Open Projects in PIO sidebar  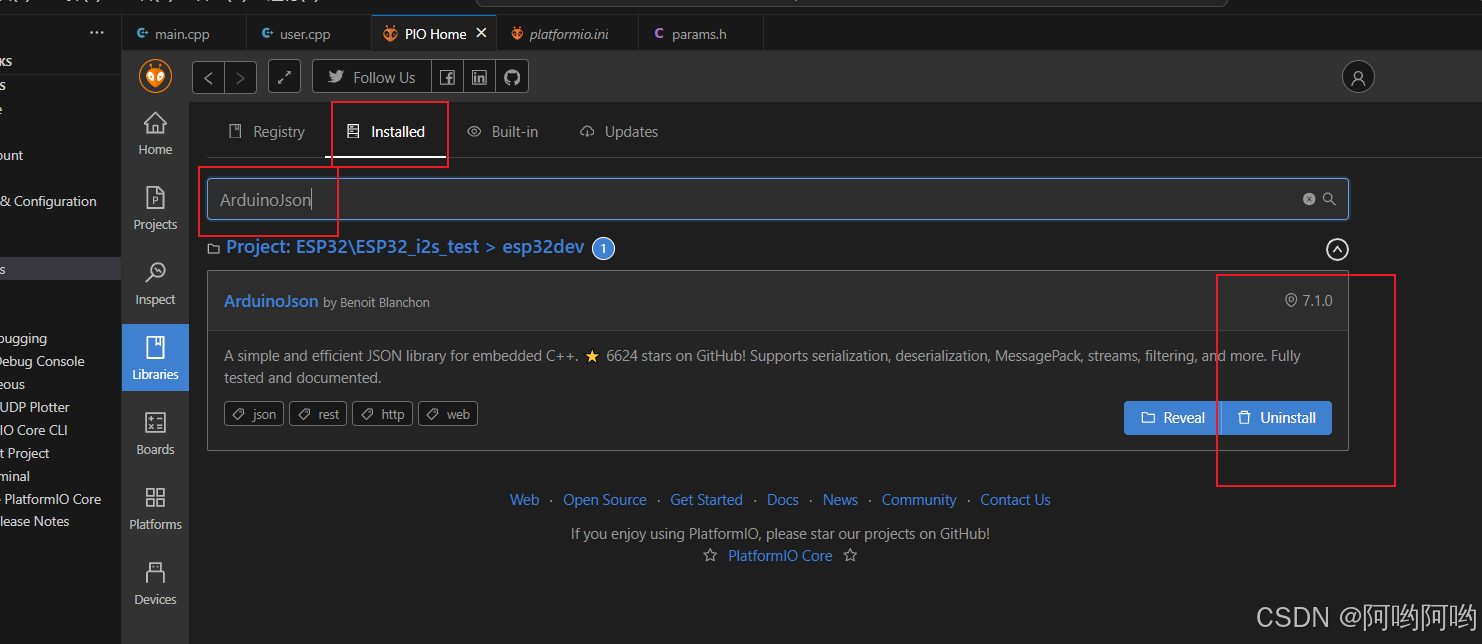[x=155, y=209]
